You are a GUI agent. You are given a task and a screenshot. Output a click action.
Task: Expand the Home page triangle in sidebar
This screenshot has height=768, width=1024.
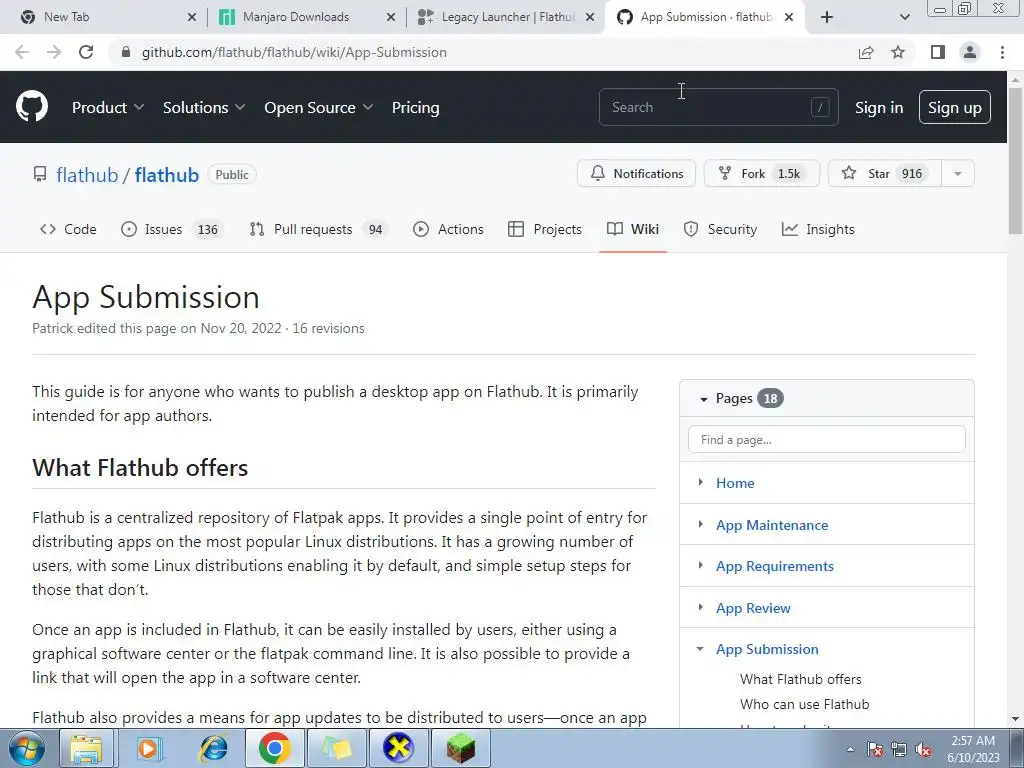[x=701, y=482]
